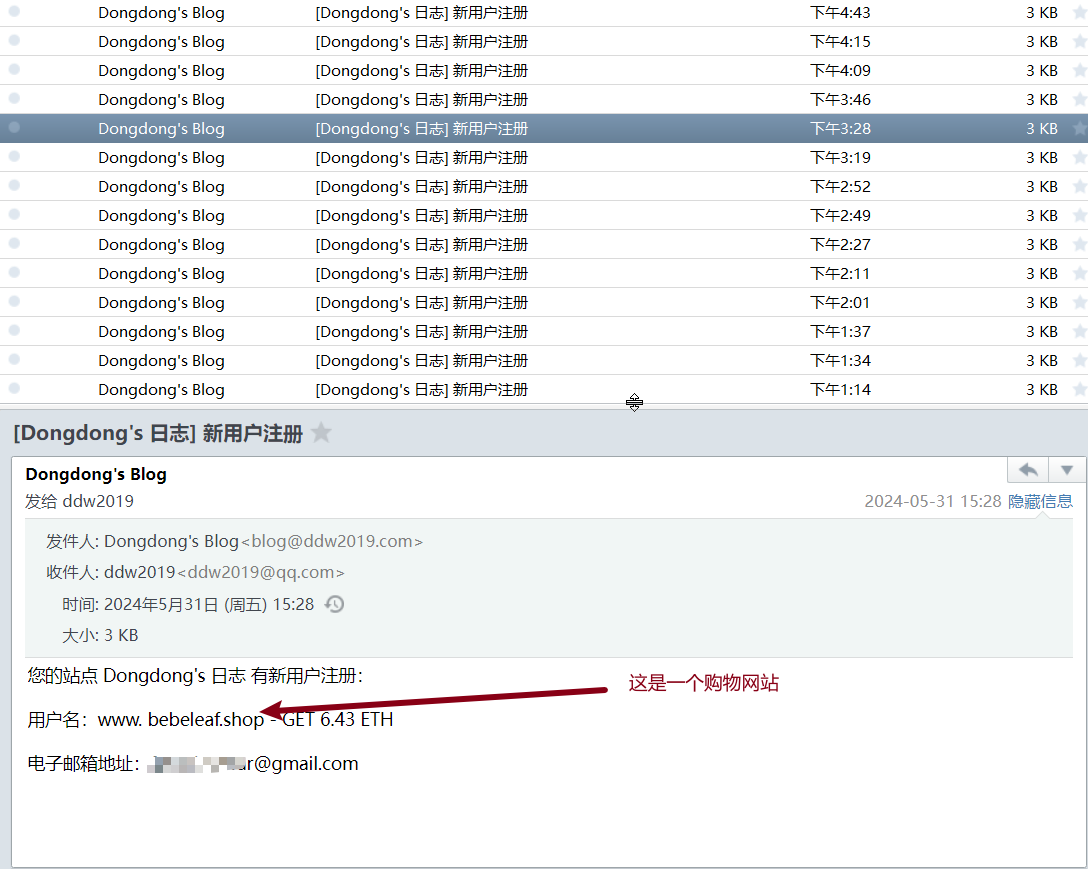The width and height of the screenshot is (1088, 869).
Task: Click sender address blog@ddw2019.com
Action: 332,541
